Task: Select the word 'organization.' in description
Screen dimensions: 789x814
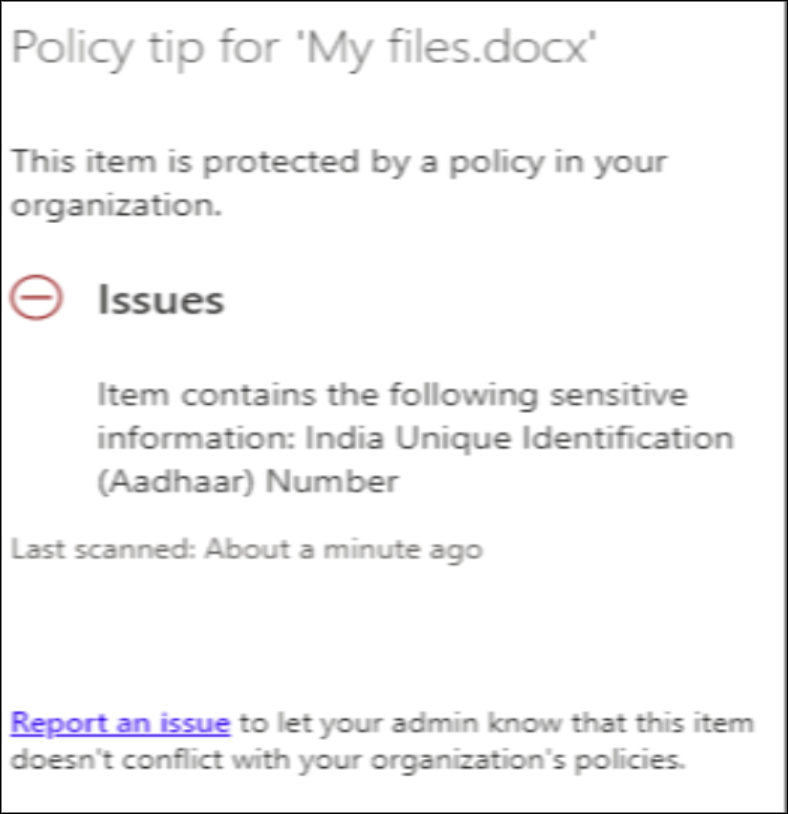Action: [116, 206]
